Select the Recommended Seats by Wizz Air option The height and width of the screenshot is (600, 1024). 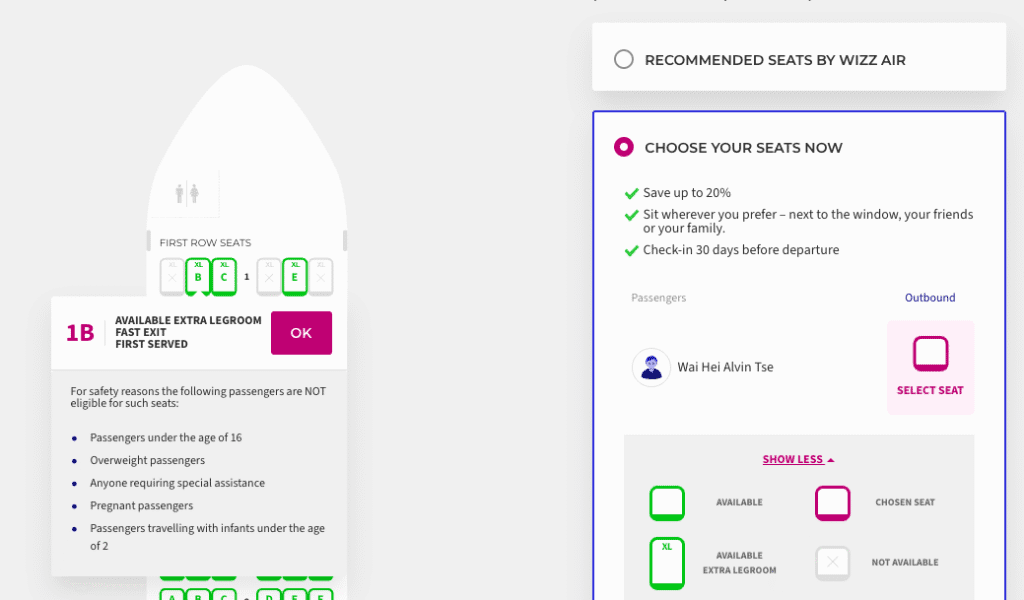623,59
